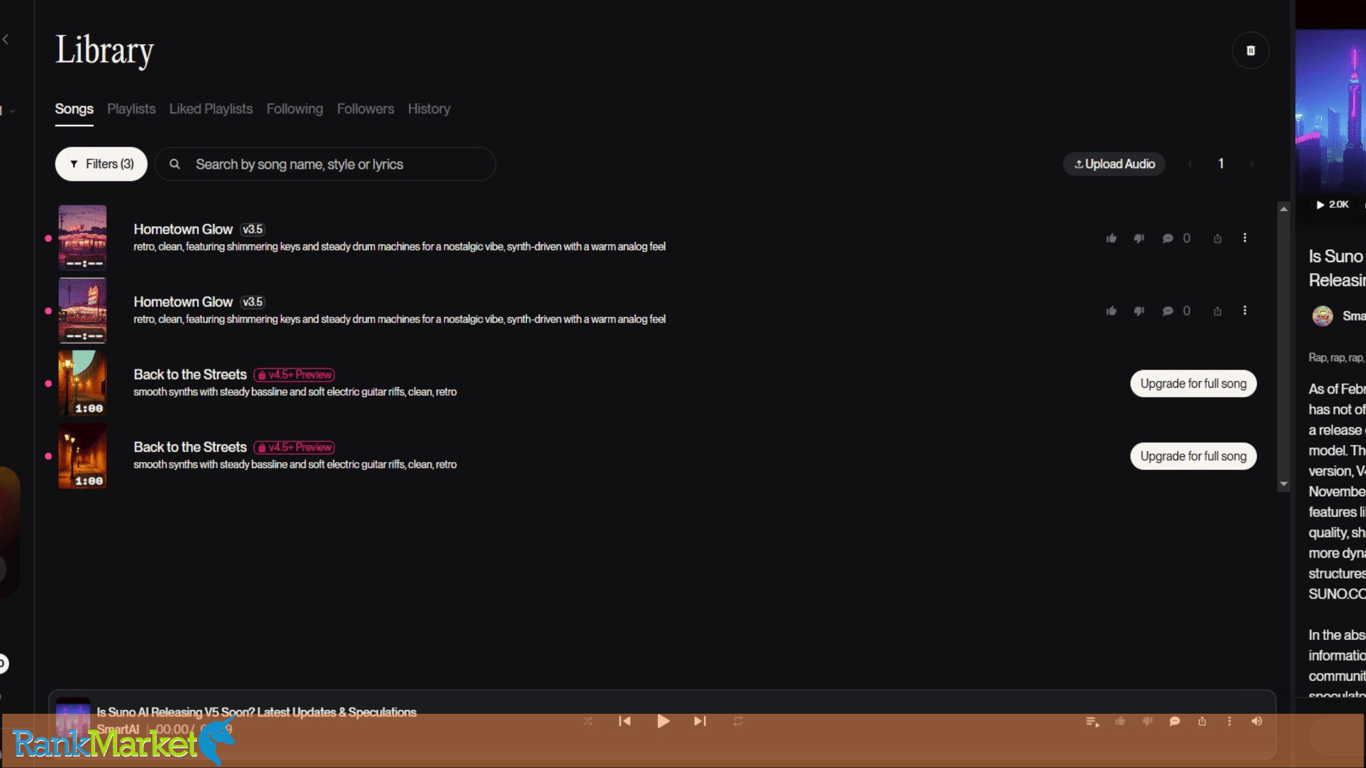Open more options for second Hometown Glow
Viewport: 1366px width, 768px height.
1245,311
